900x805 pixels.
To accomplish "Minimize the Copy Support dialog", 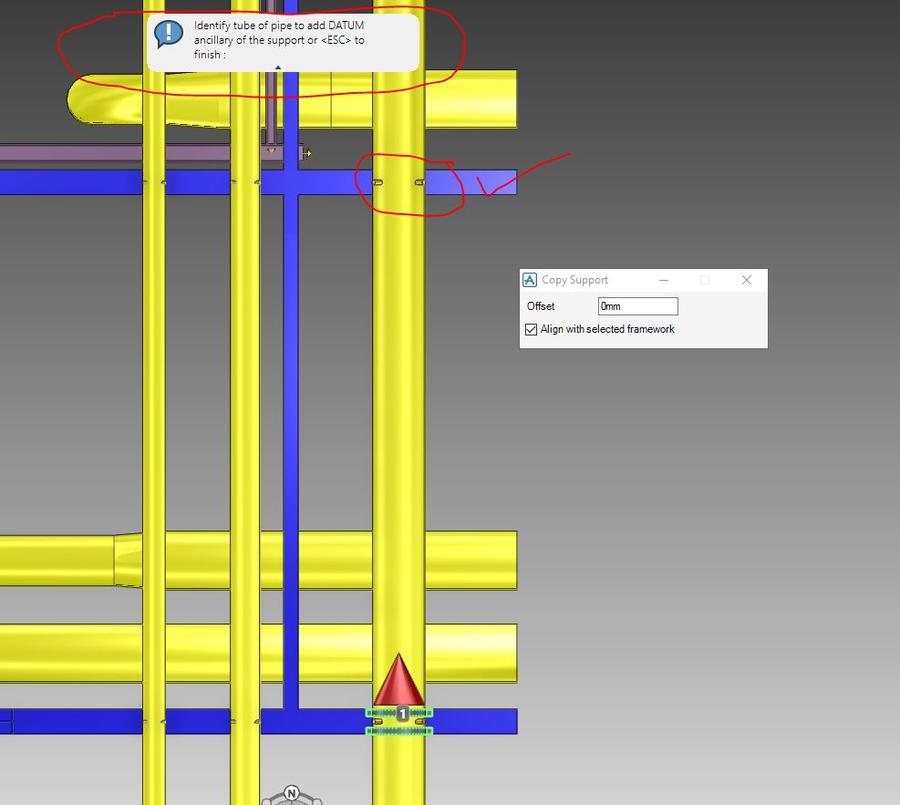I will tap(664, 280).
